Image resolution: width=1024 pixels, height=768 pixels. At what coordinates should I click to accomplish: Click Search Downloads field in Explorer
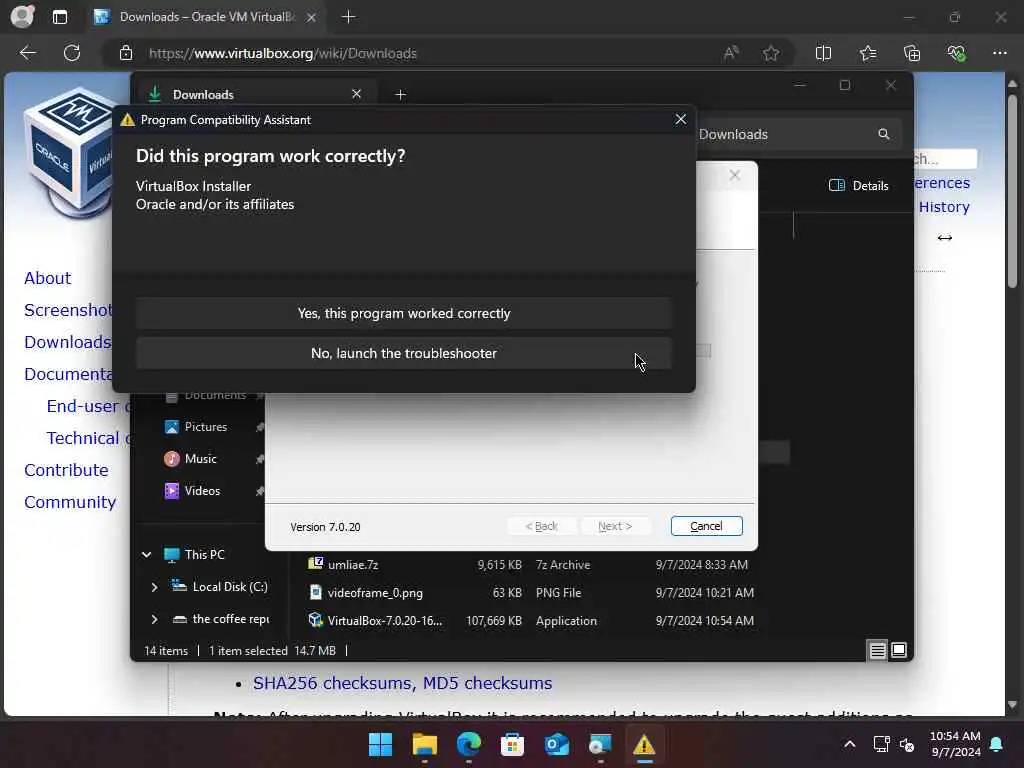click(784, 134)
